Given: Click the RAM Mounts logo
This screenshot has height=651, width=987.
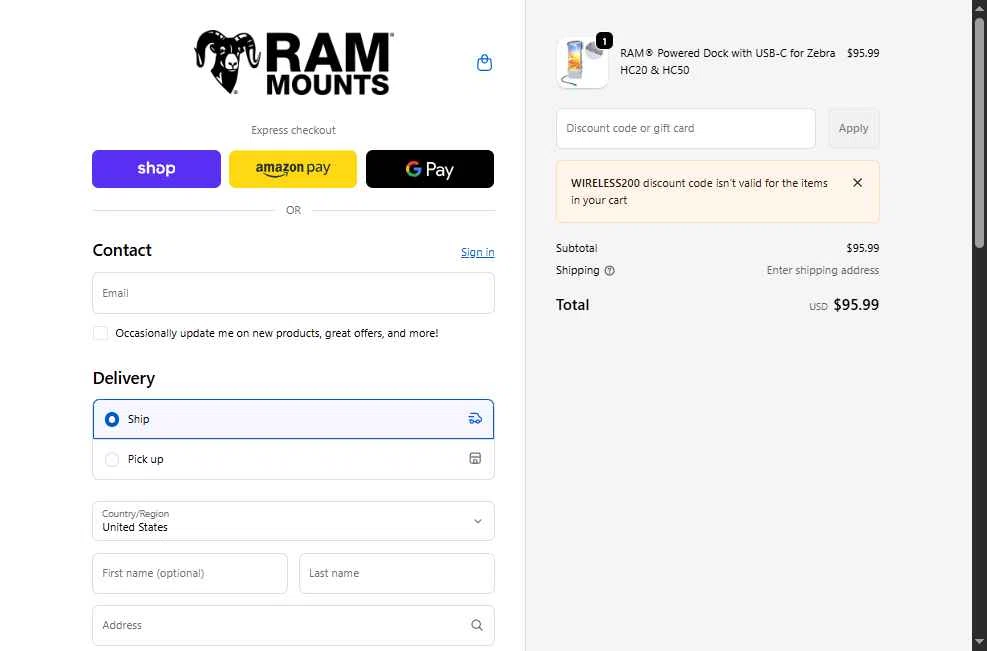Looking at the screenshot, I should tap(294, 62).
